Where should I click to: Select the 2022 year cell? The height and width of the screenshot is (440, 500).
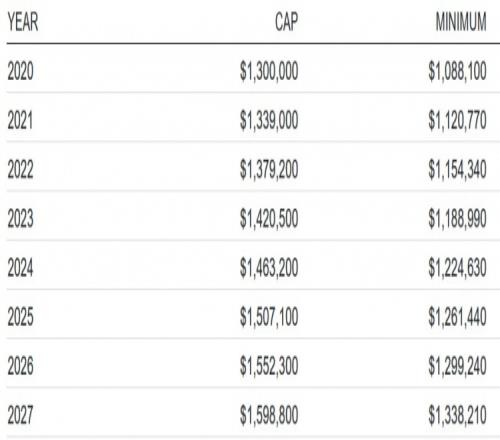pyautogui.click(x=21, y=169)
